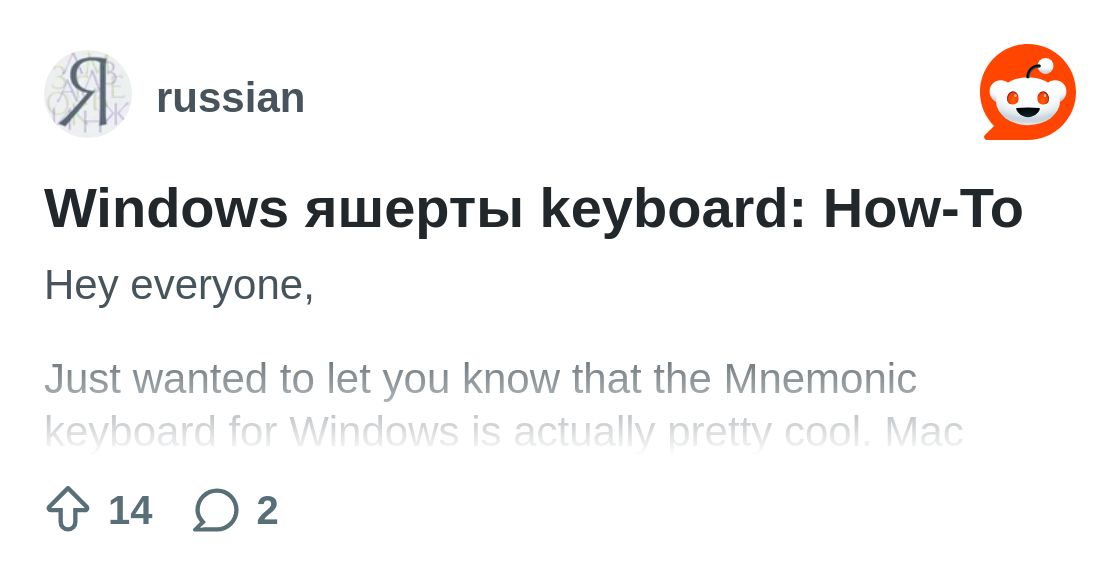1120x584 pixels.
Task: Click the r/russian subreddit avatar
Action: tap(88, 95)
